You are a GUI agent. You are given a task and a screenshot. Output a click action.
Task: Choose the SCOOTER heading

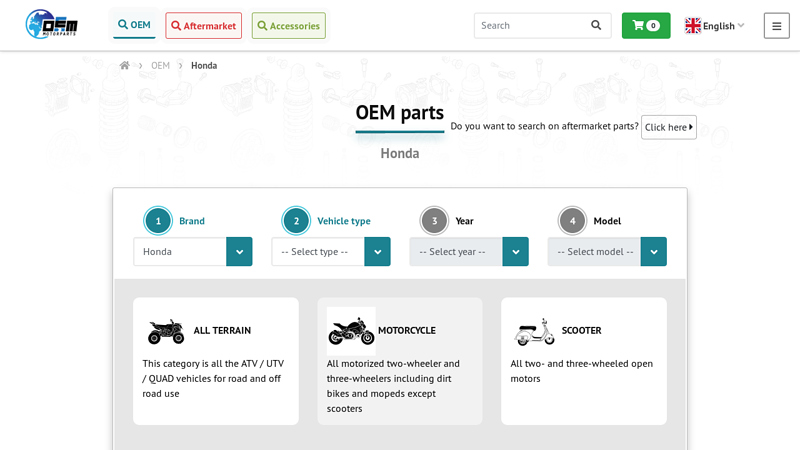point(582,331)
